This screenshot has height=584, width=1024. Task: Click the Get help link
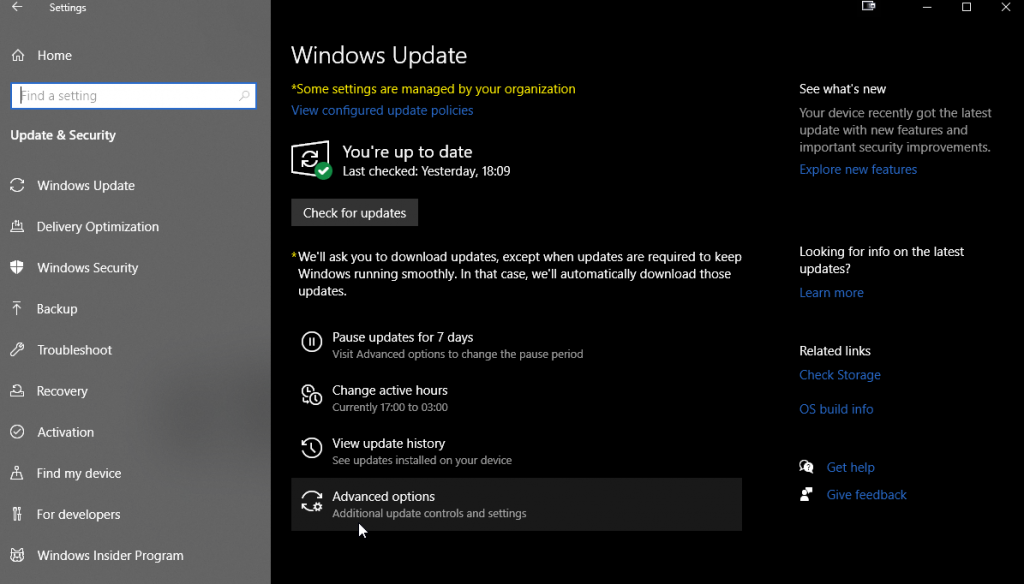[x=850, y=467]
